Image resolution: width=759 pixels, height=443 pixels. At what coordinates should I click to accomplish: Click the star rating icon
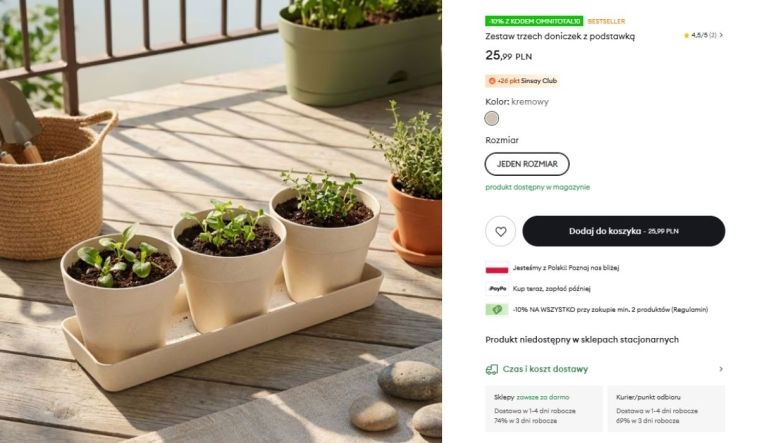[687, 35]
